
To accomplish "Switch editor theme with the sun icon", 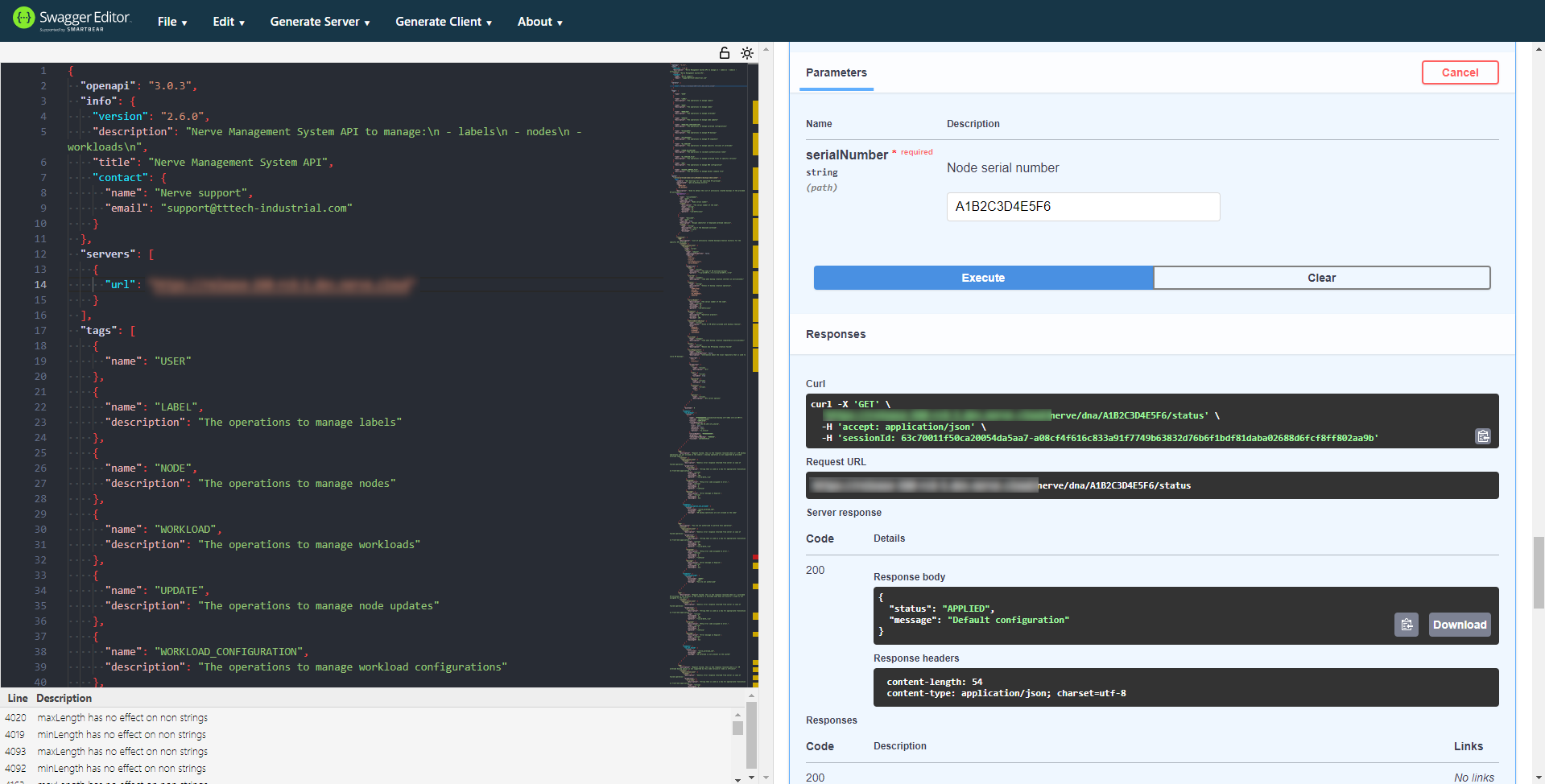I will pyautogui.click(x=747, y=53).
